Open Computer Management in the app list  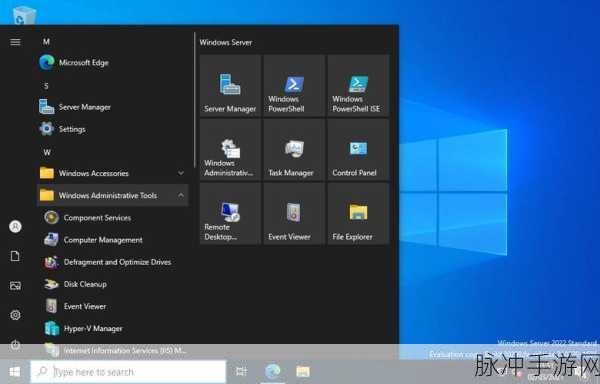tap(113, 240)
